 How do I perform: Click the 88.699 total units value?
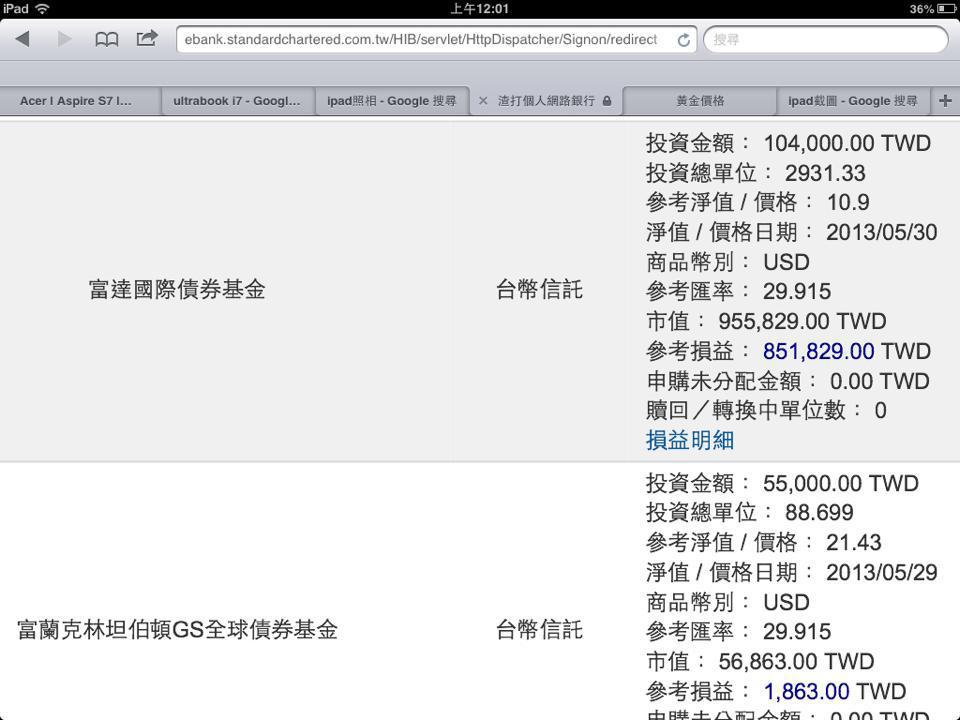819,512
